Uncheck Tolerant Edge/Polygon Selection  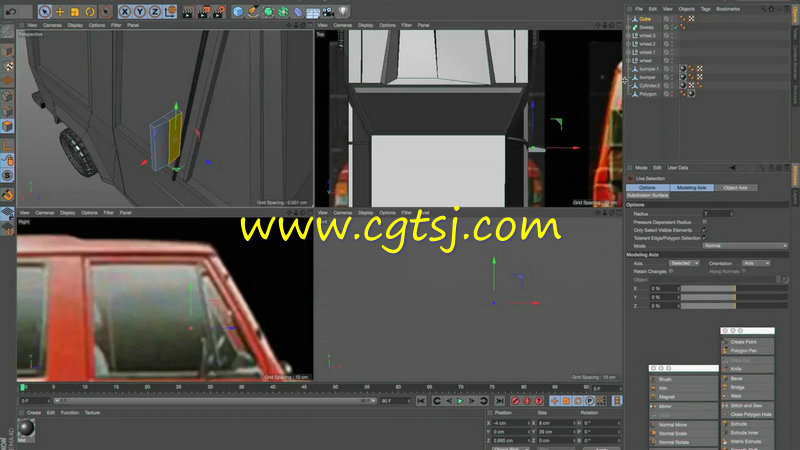pyautogui.click(x=705, y=238)
